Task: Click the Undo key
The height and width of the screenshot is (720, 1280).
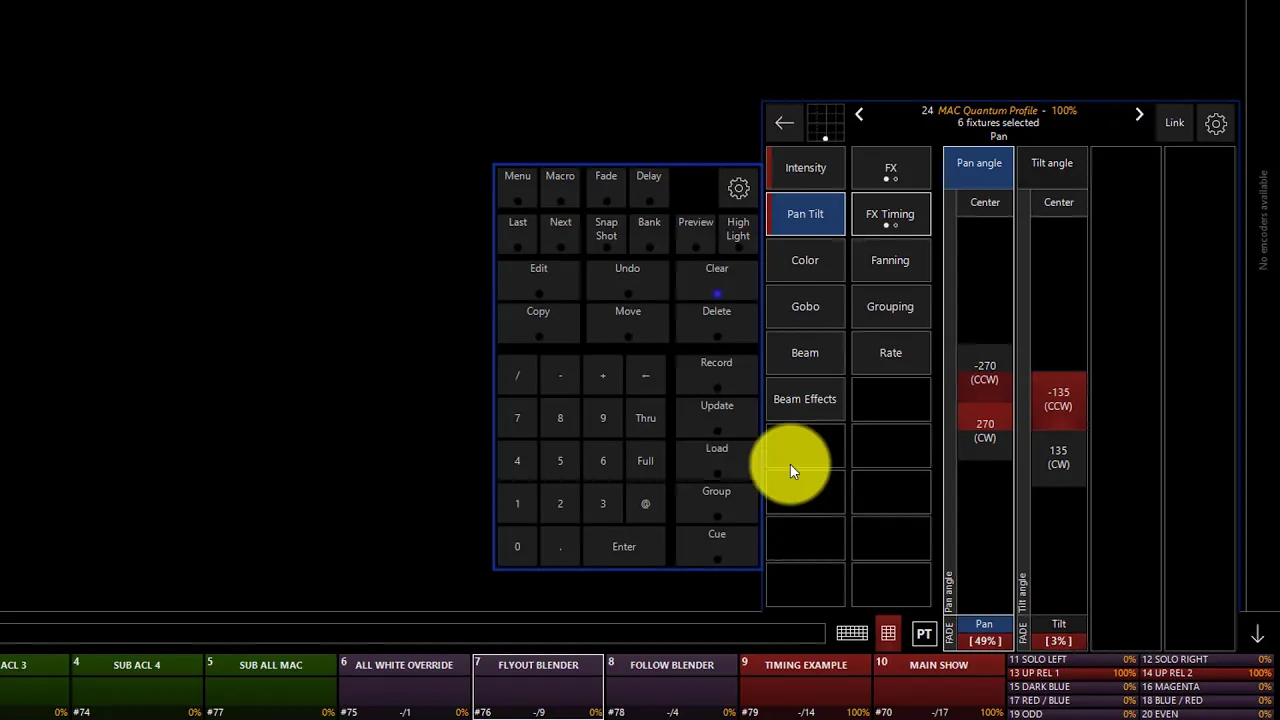Action: click(627, 279)
